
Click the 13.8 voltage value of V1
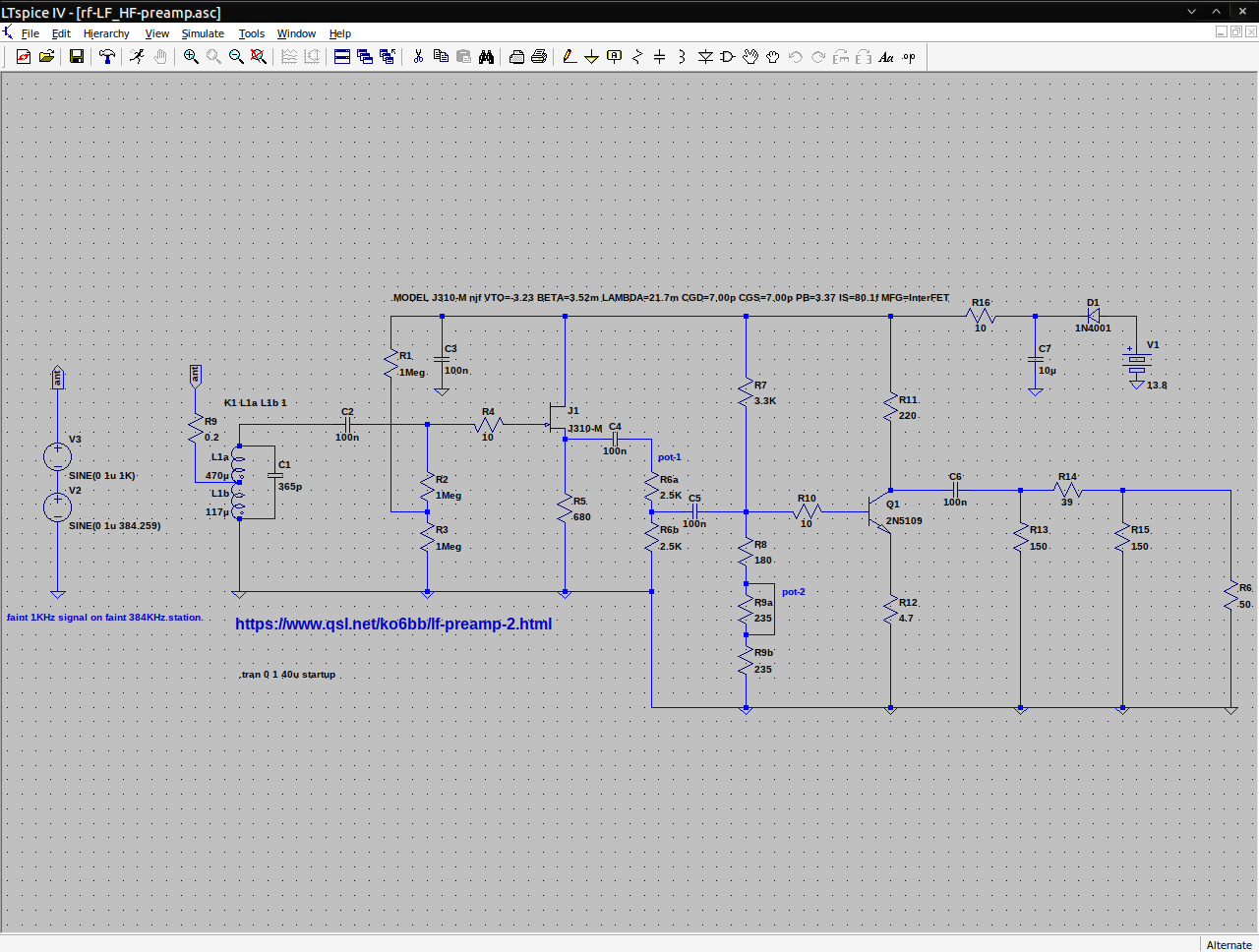[x=1157, y=385]
